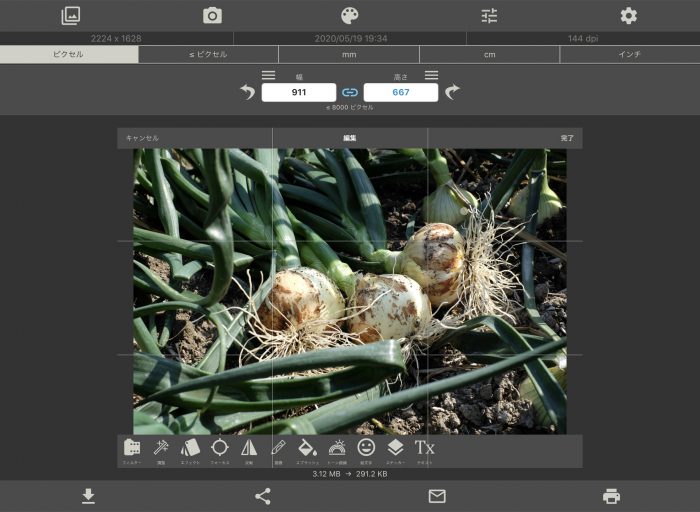
Task: Open the color palette icon
Action: coord(350,16)
